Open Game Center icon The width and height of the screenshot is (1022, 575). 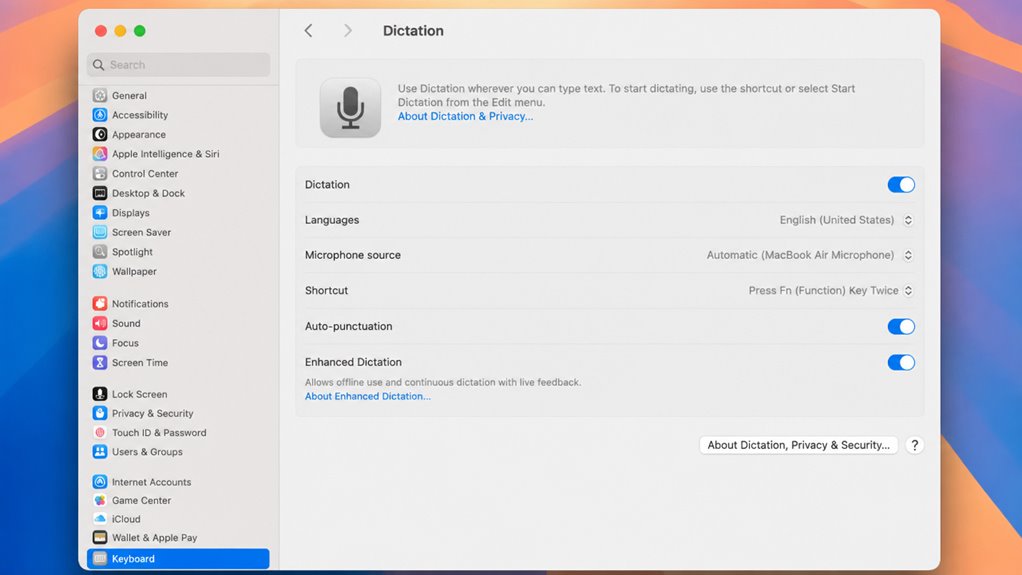[x=100, y=500]
